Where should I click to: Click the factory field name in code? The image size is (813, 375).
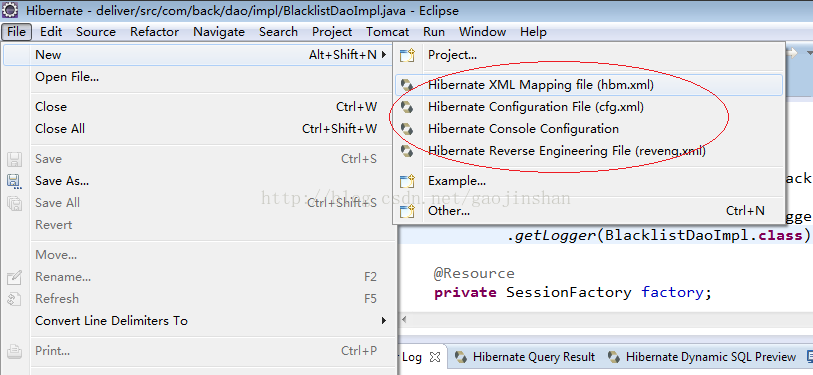(x=672, y=293)
